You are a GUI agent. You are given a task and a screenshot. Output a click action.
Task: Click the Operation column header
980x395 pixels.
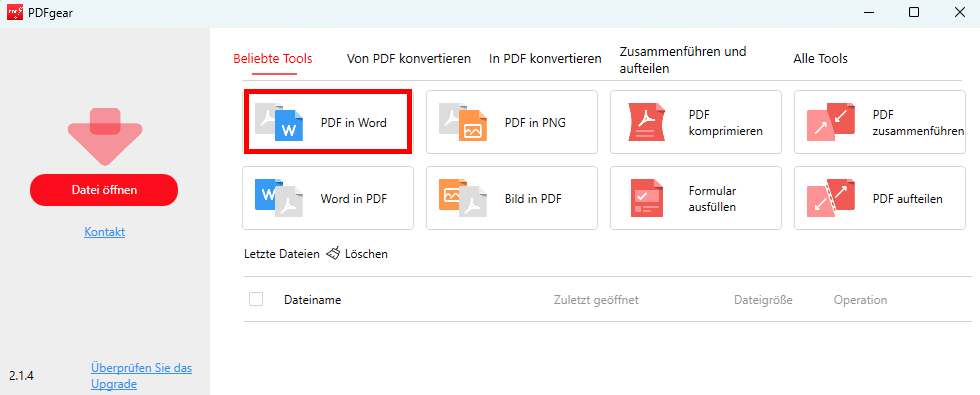(860, 300)
